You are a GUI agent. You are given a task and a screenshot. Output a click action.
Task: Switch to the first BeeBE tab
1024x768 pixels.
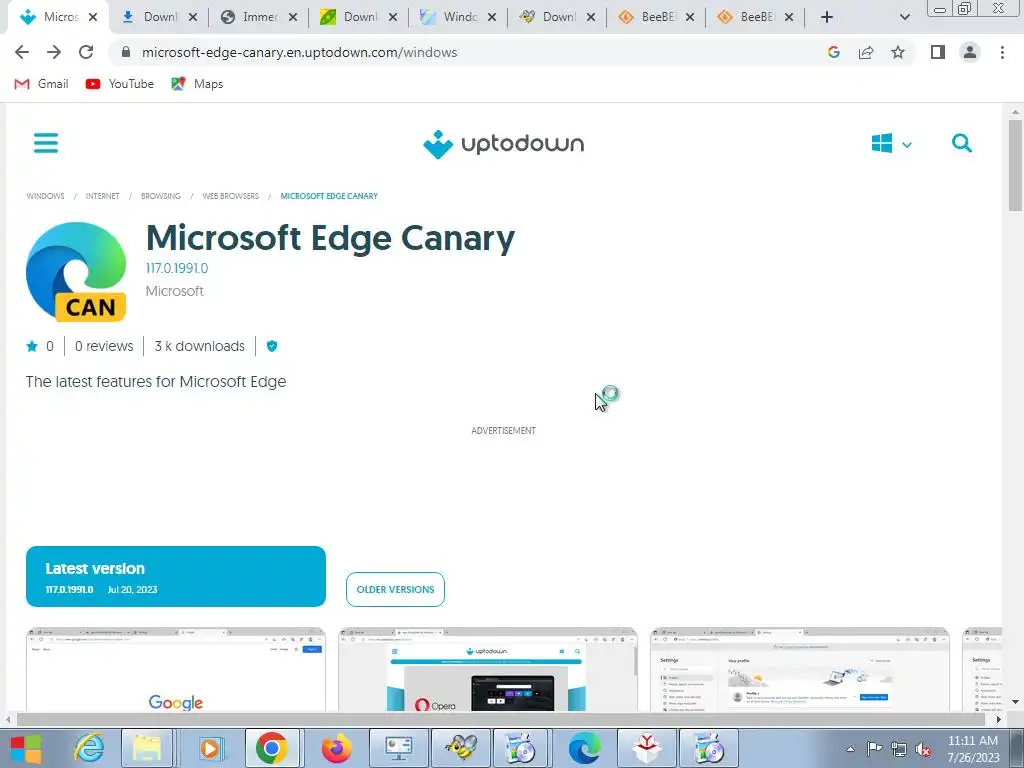click(x=656, y=17)
